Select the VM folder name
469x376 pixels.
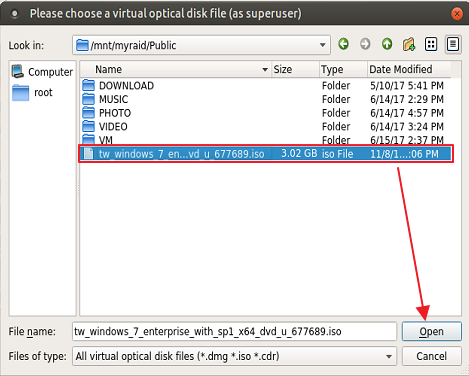[106, 140]
